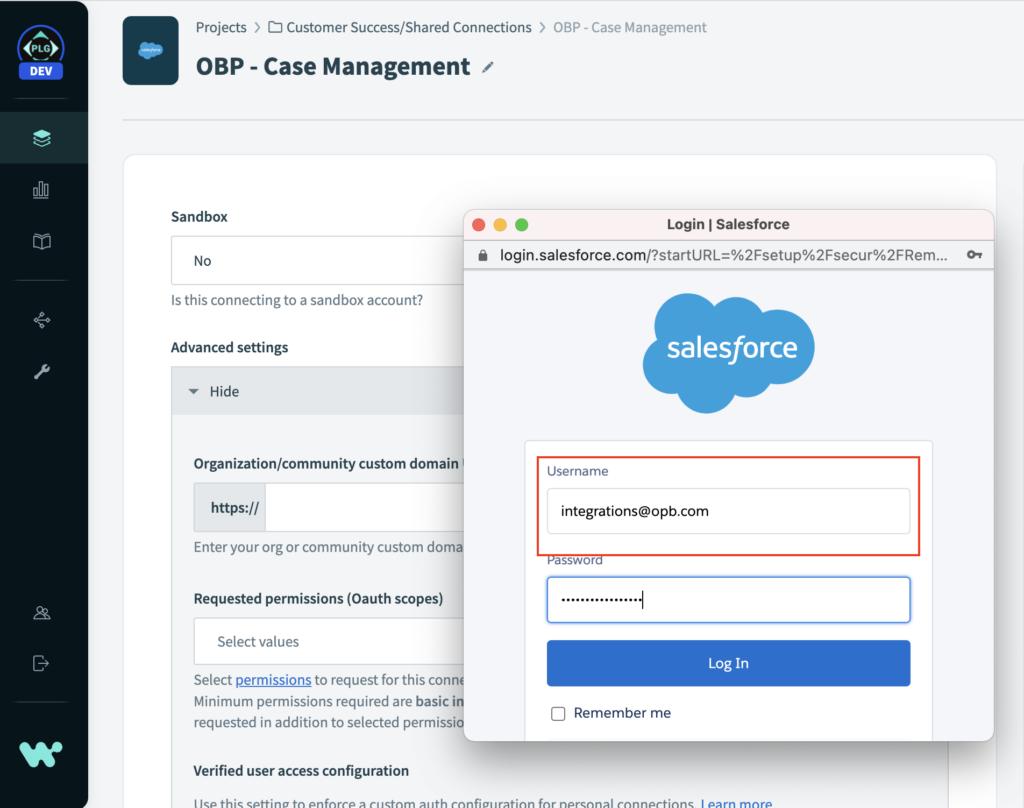This screenshot has height=808, width=1024.
Task: Click the workflow nodes icon in sidebar
Action: point(40,320)
